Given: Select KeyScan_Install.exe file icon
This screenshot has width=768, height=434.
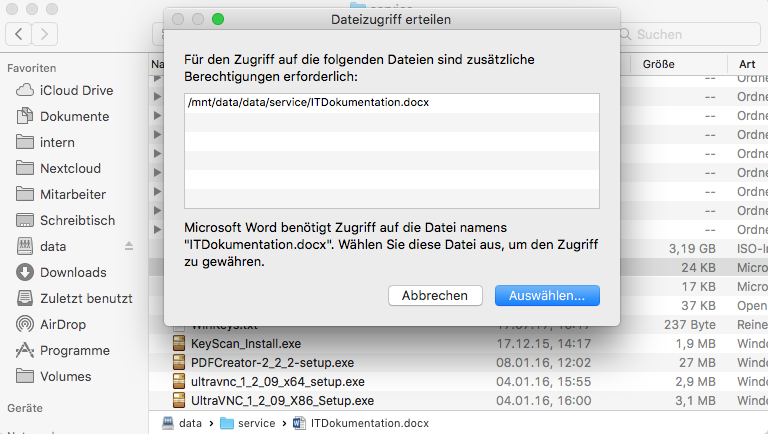Looking at the screenshot, I should pos(179,343).
